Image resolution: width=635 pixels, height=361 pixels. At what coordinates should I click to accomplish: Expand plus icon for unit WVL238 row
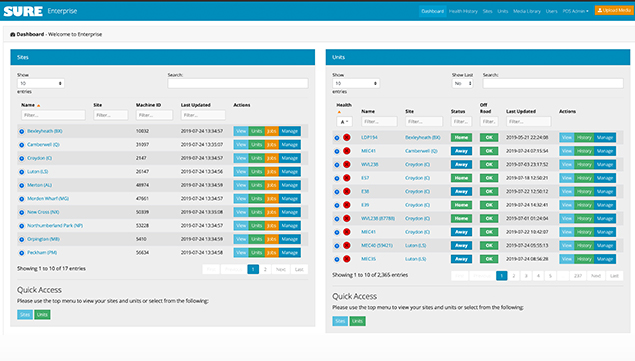[337, 165]
